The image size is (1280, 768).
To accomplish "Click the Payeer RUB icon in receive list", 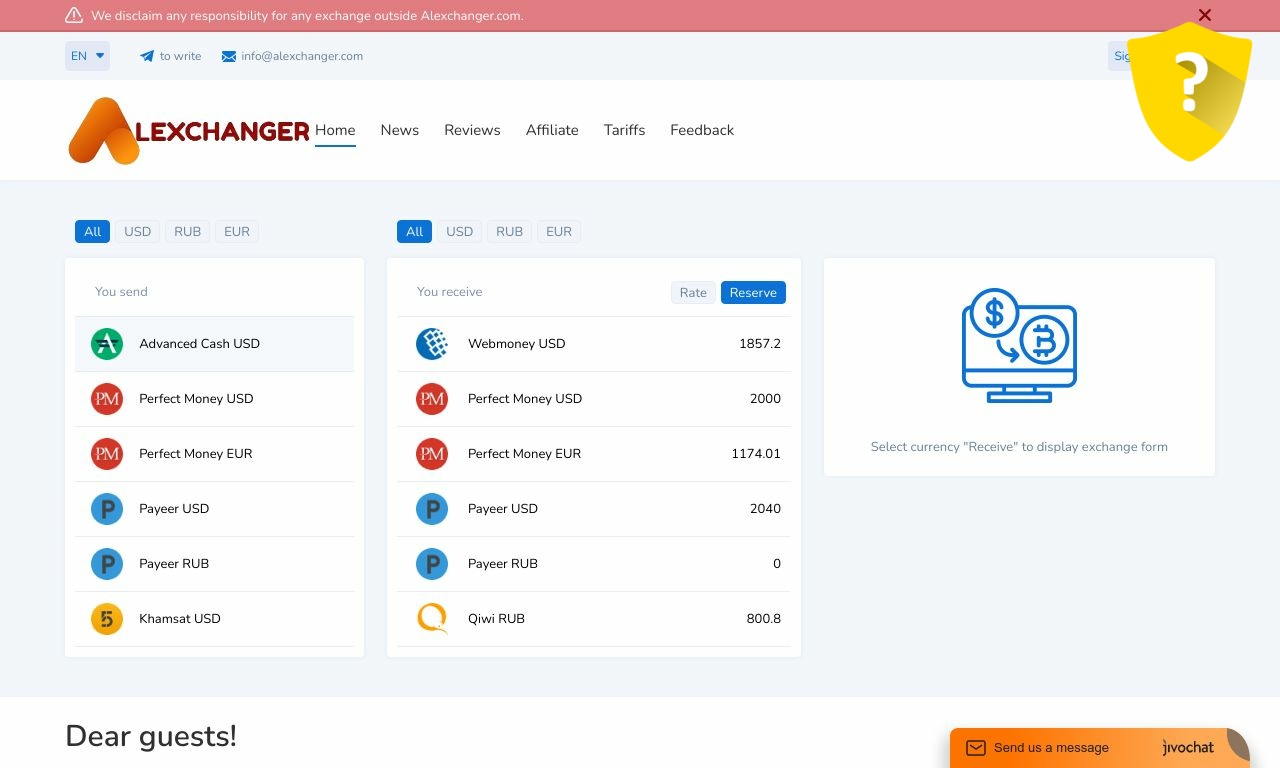I will pyautogui.click(x=432, y=564).
